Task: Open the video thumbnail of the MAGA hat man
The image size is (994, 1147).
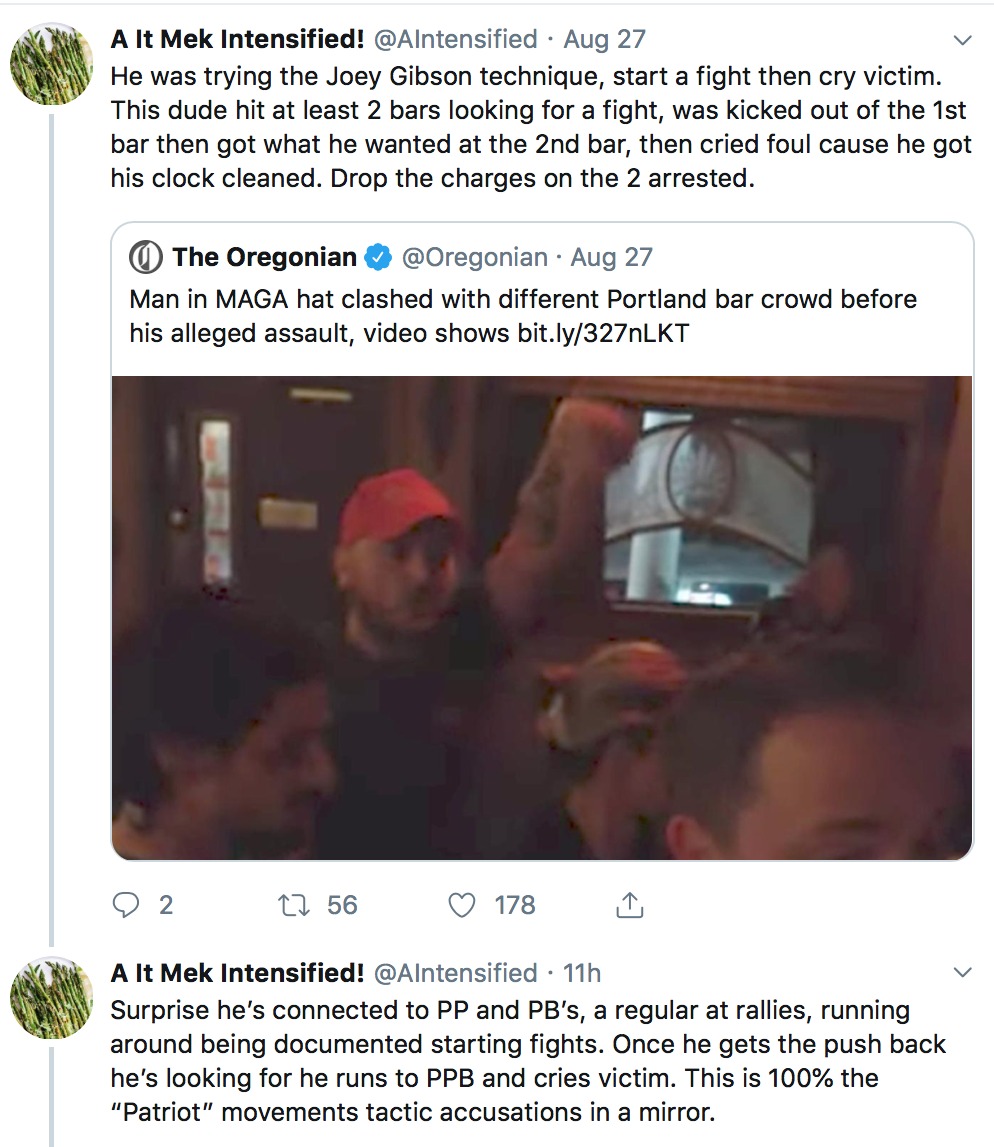Action: click(x=542, y=617)
